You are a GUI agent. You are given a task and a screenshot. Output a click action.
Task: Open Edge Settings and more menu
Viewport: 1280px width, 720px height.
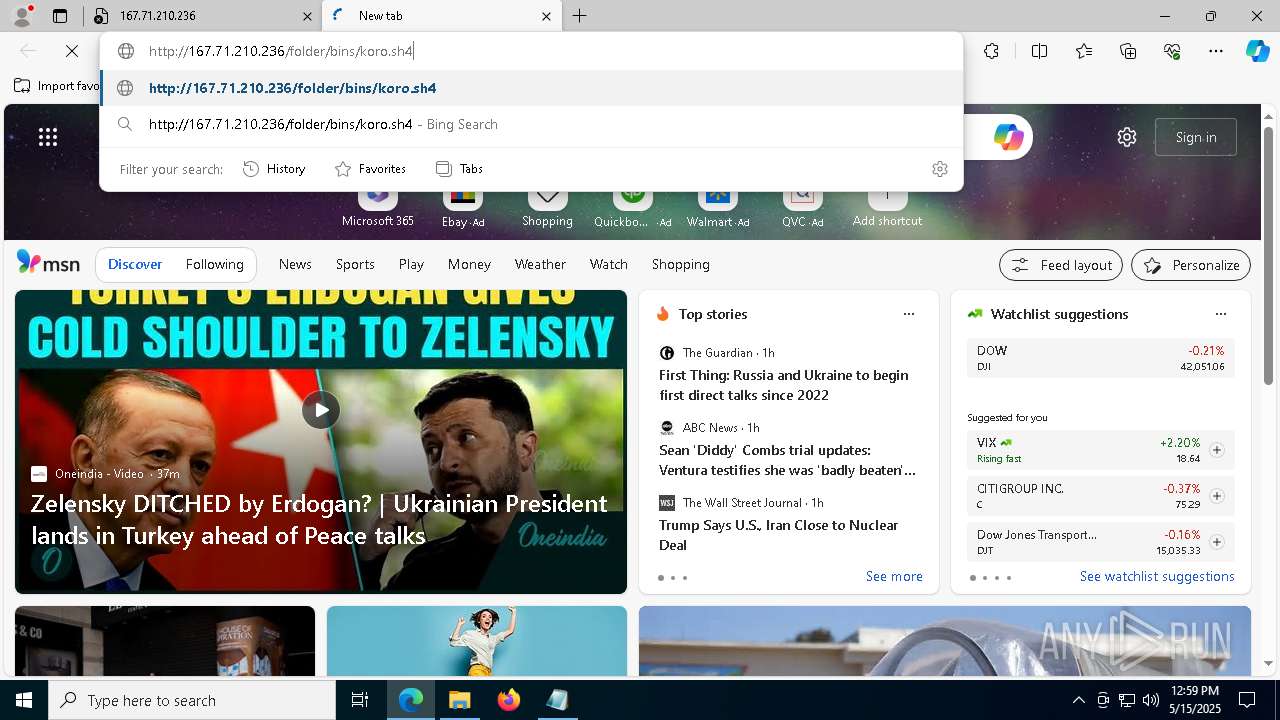pyautogui.click(x=1216, y=51)
